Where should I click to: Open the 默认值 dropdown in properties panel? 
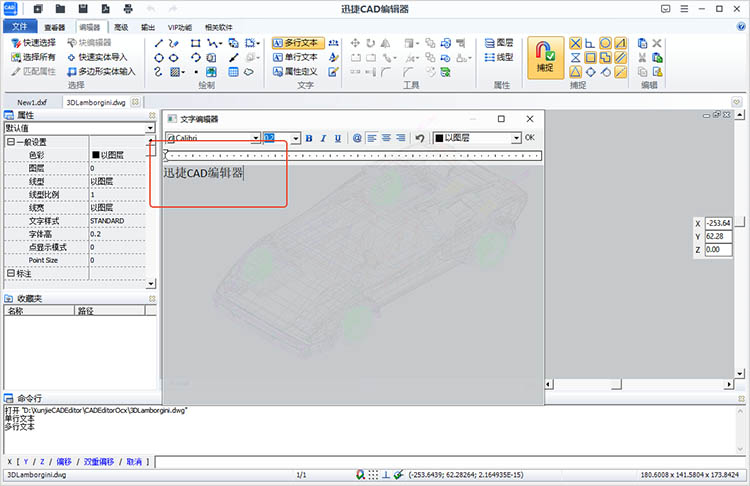point(150,128)
